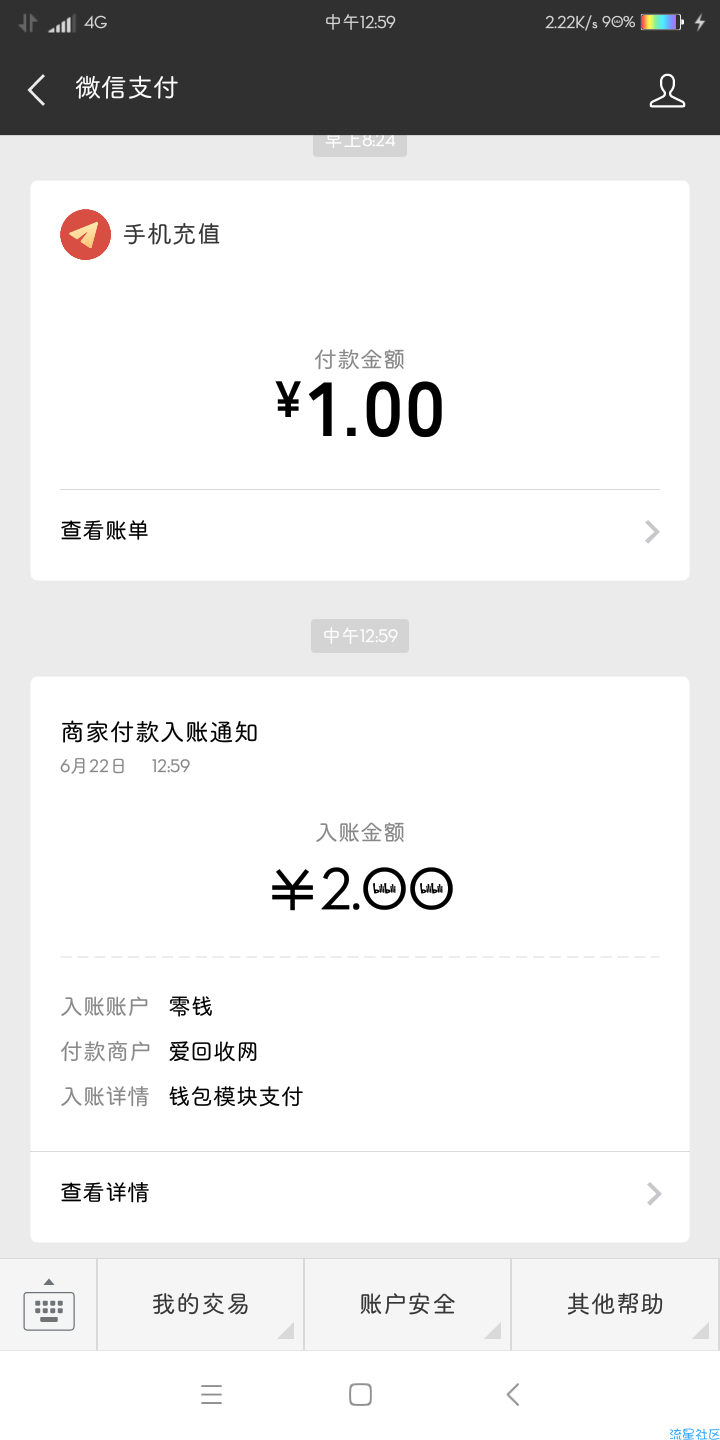Tap the battery icon in status bar
The height and width of the screenshot is (1440, 720).
[662, 22]
